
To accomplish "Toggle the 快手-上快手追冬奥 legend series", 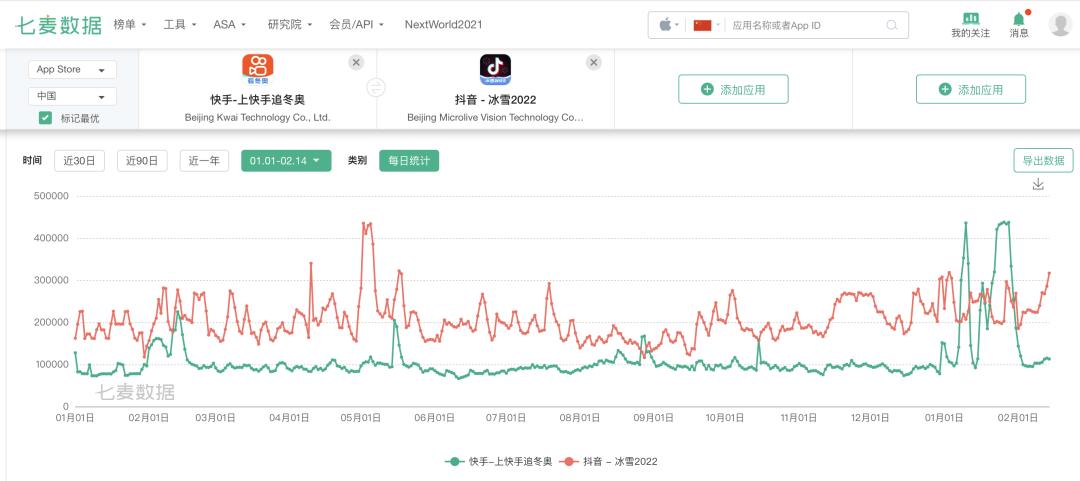I will pos(499,461).
